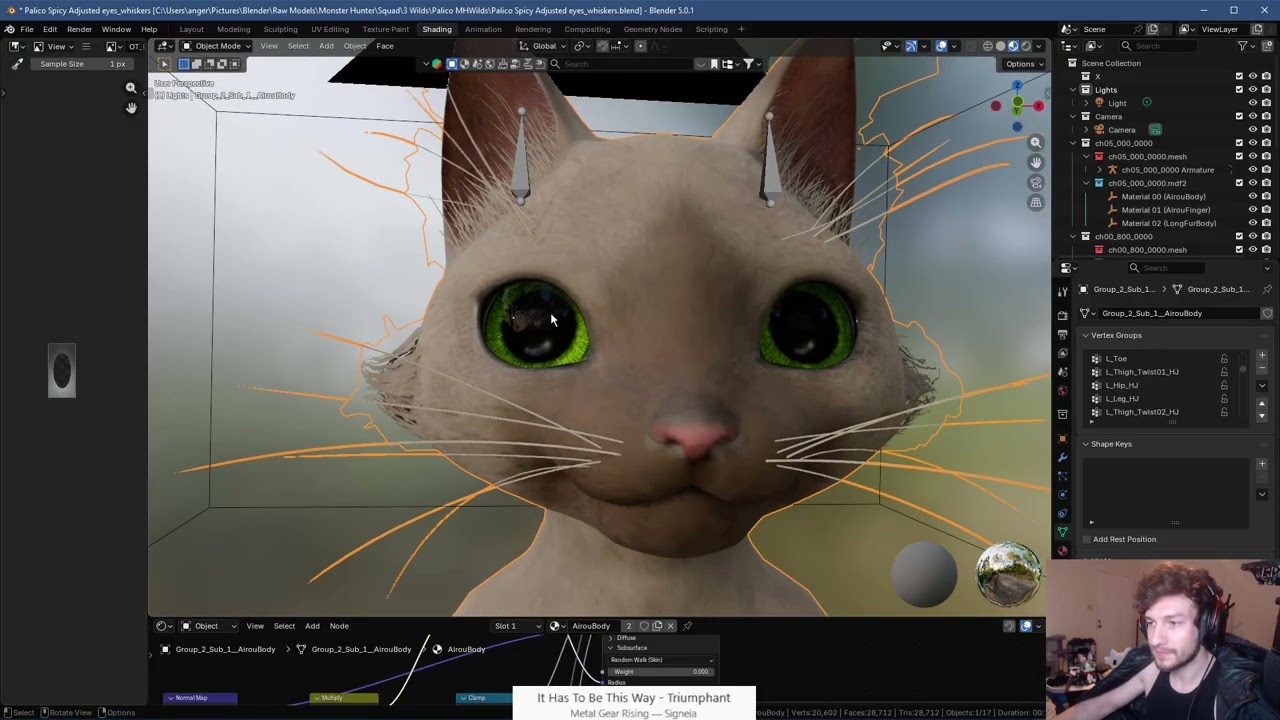Open the viewport Options button
Image resolution: width=1280 pixels, height=720 pixels.
coord(1024,64)
